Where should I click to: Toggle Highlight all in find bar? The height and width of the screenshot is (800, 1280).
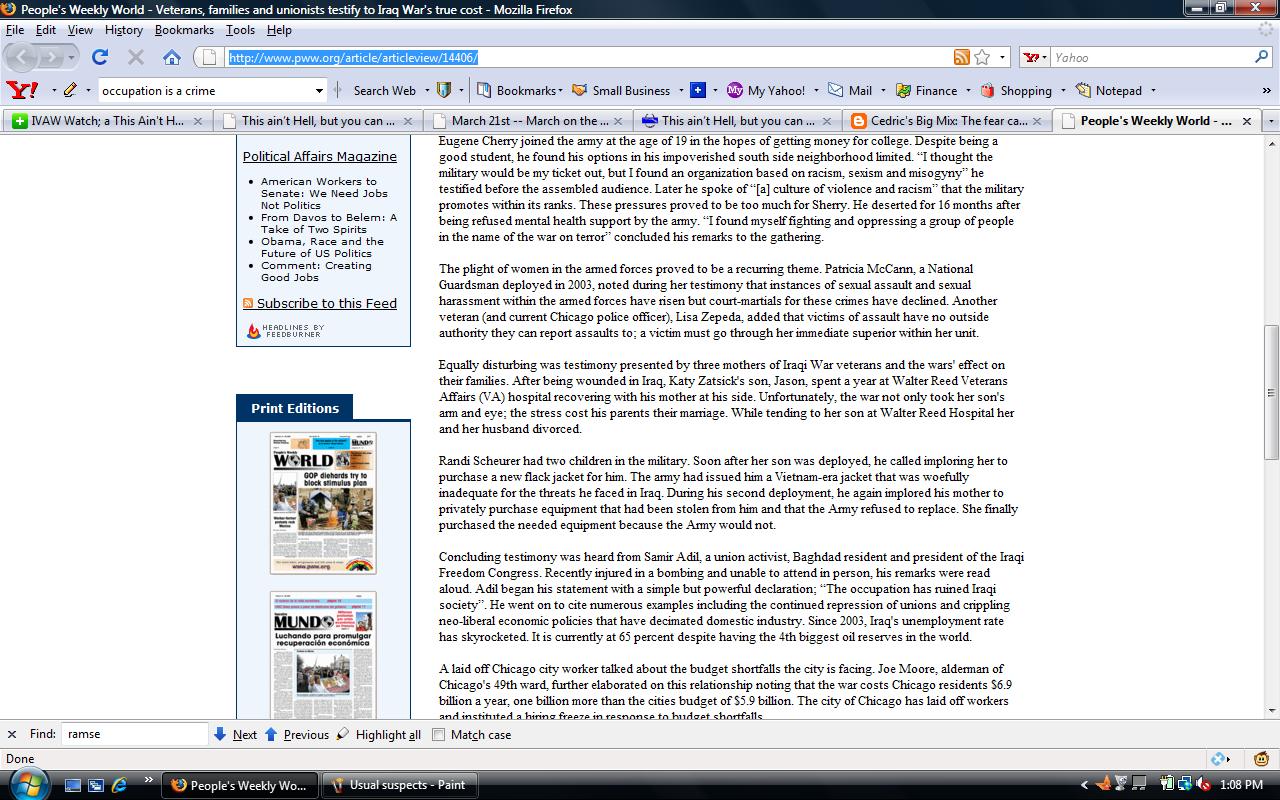click(x=378, y=734)
